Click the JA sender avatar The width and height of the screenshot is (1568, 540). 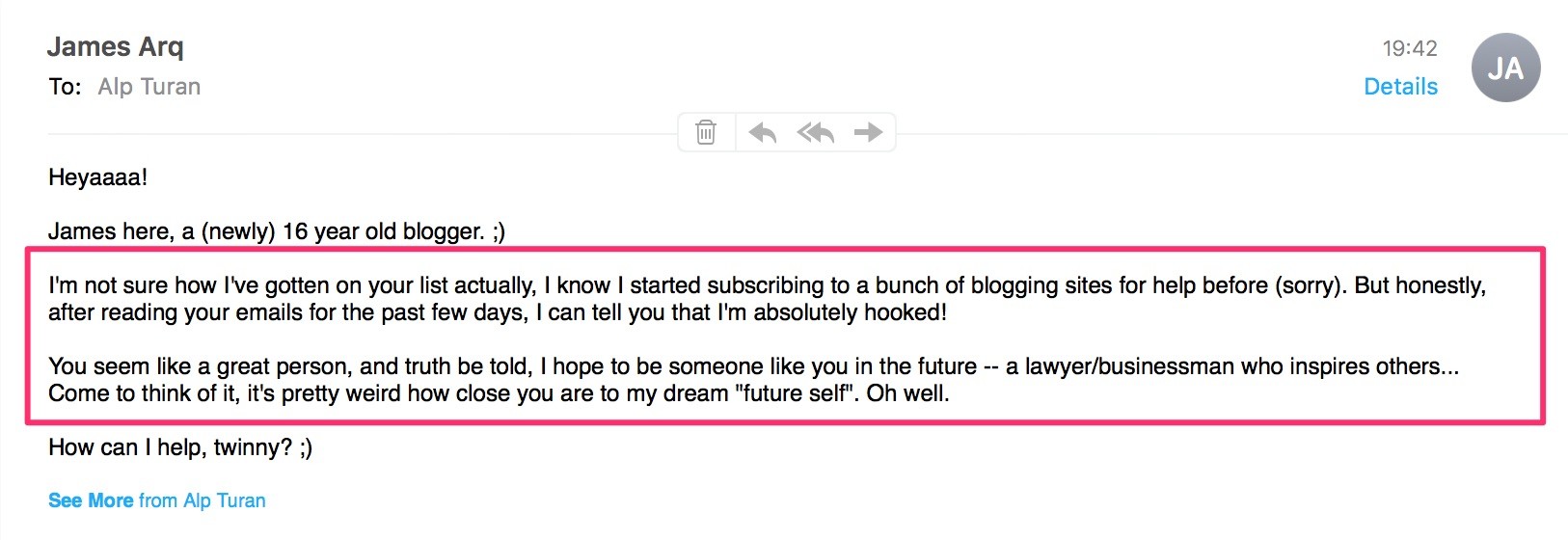click(1505, 67)
